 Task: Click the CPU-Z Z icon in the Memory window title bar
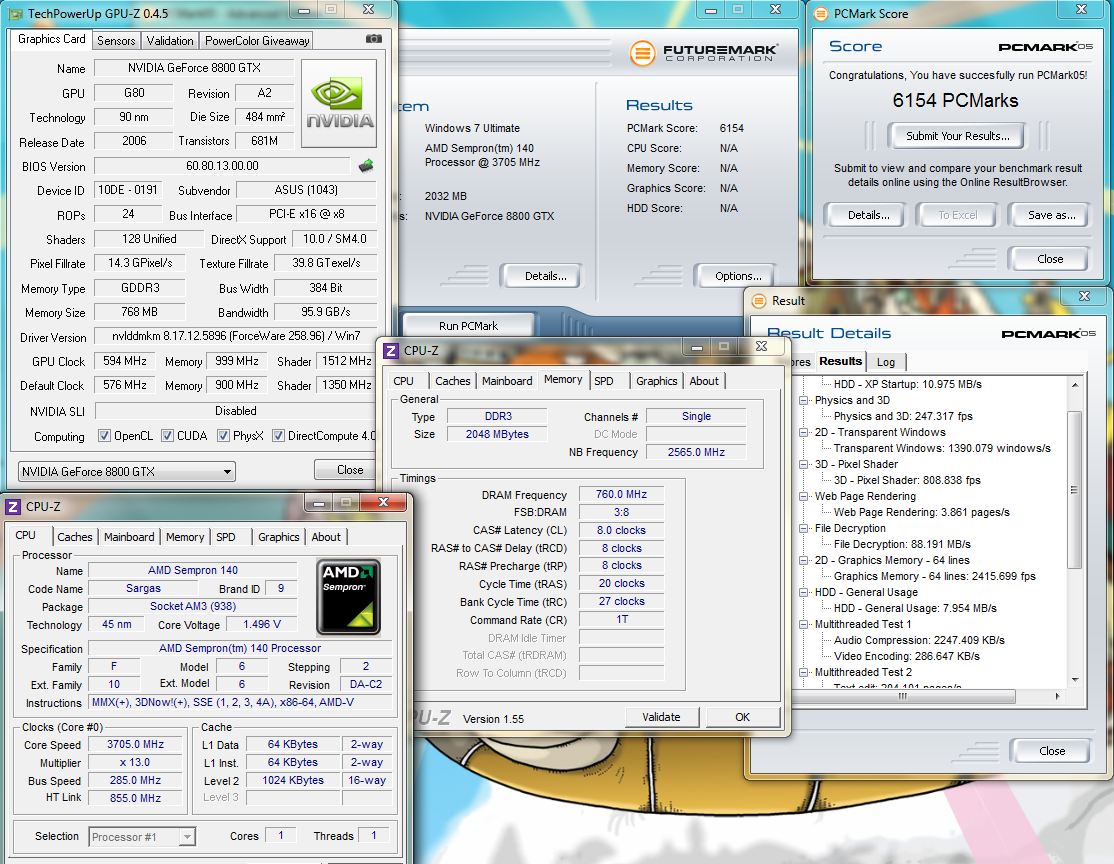click(x=391, y=351)
